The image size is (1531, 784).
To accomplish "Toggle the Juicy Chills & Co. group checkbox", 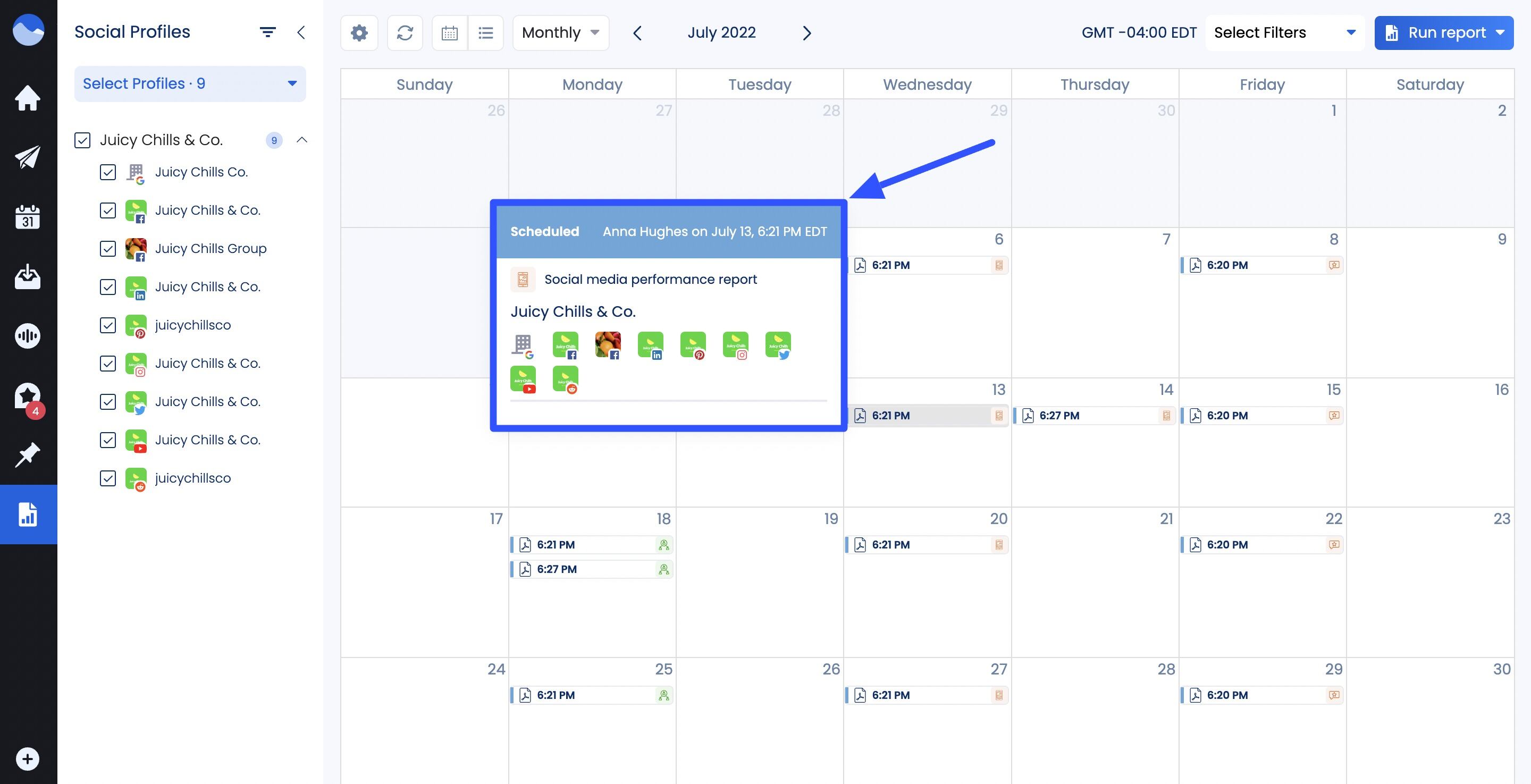I will 82,140.
